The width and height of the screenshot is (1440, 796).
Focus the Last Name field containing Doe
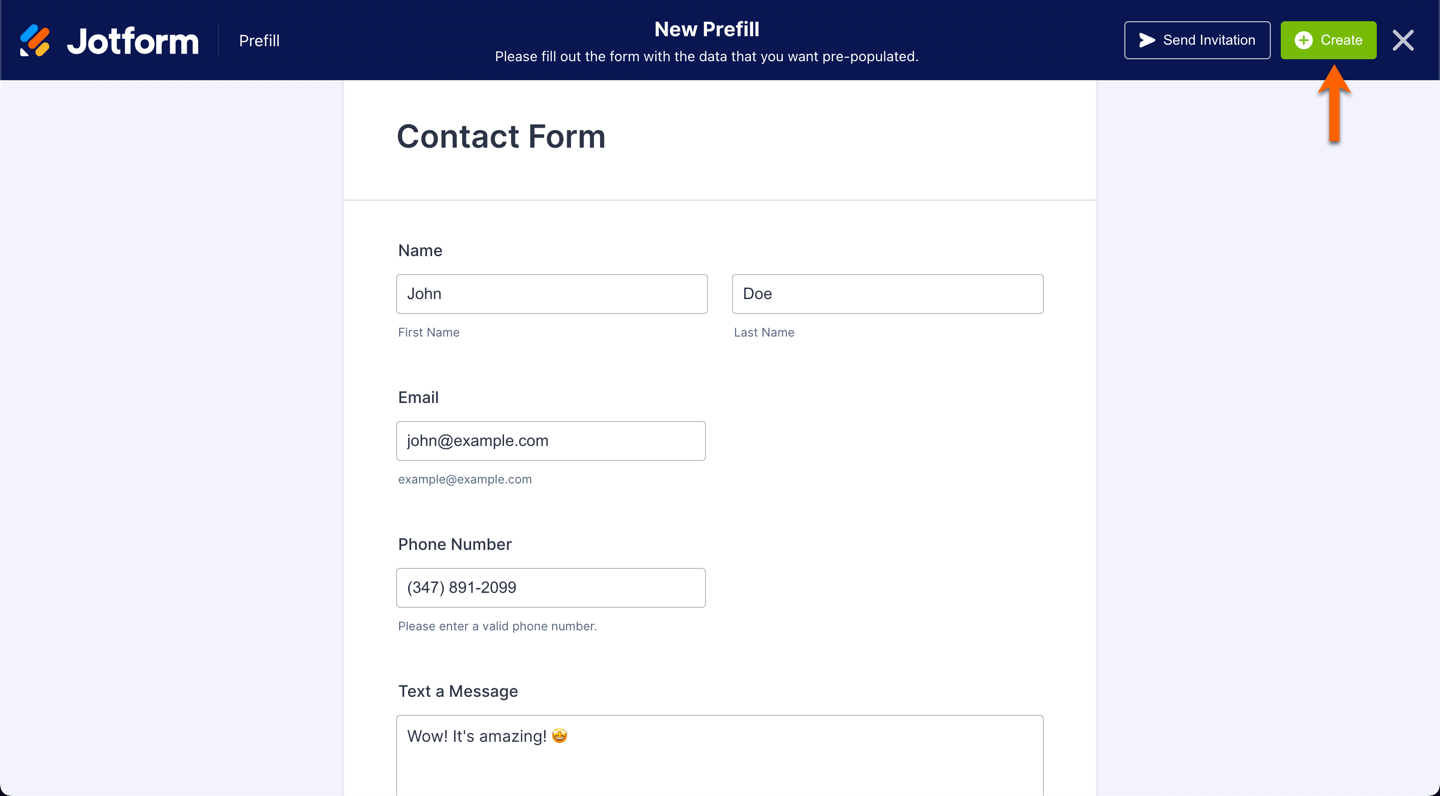click(x=887, y=294)
